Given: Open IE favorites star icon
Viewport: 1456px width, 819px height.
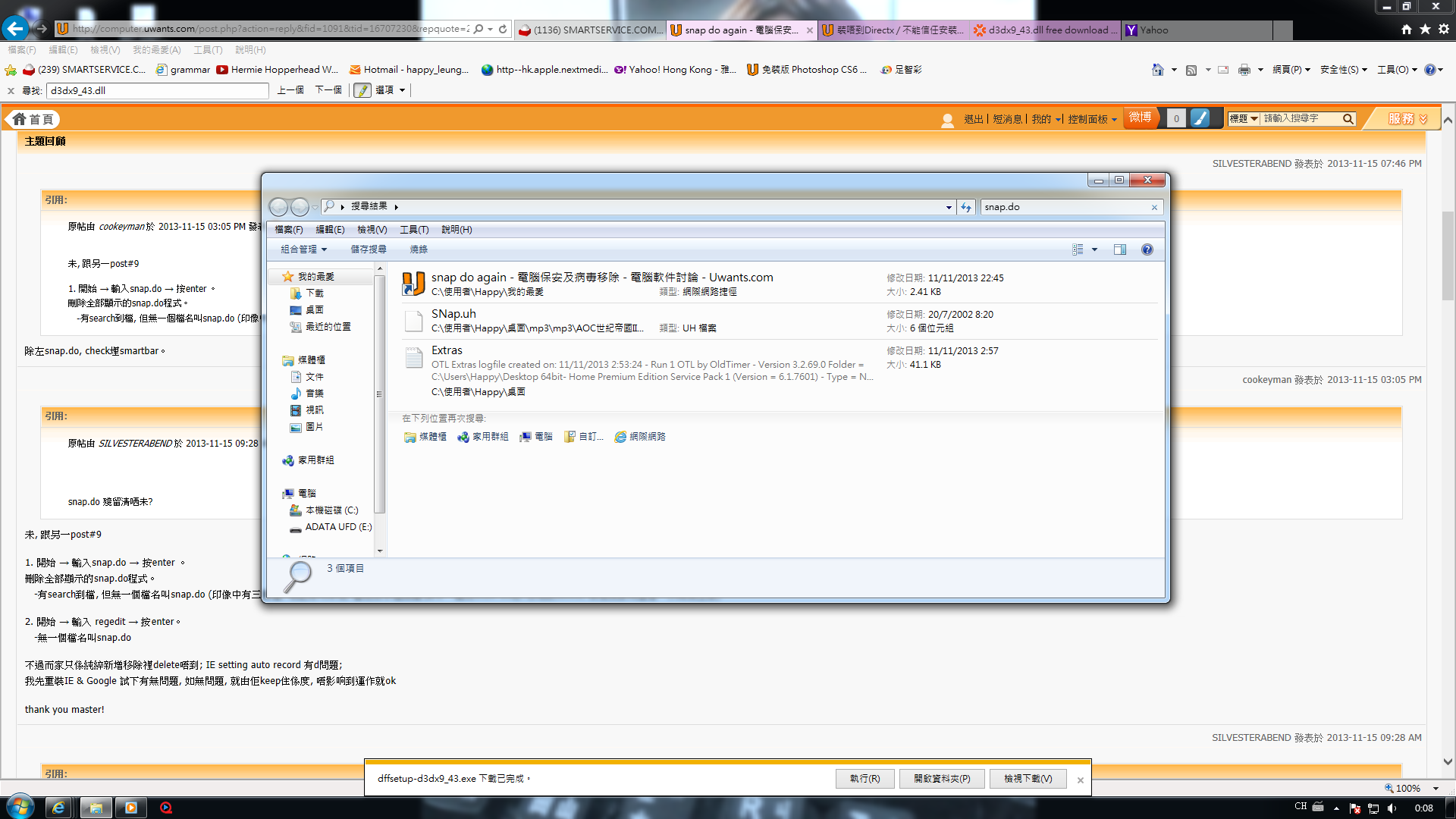Looking at the screenshot, I should pyautogui.click(x=1425, y=29).
